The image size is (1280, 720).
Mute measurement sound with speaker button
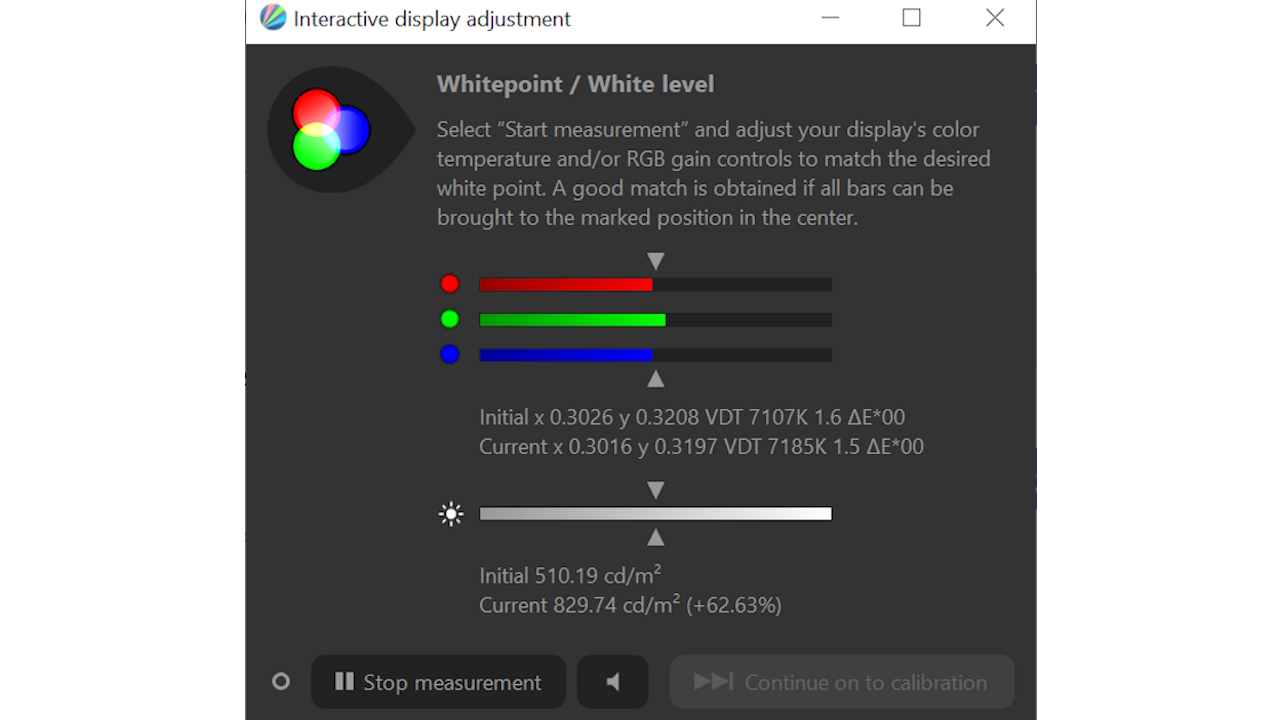coord(613,682)
